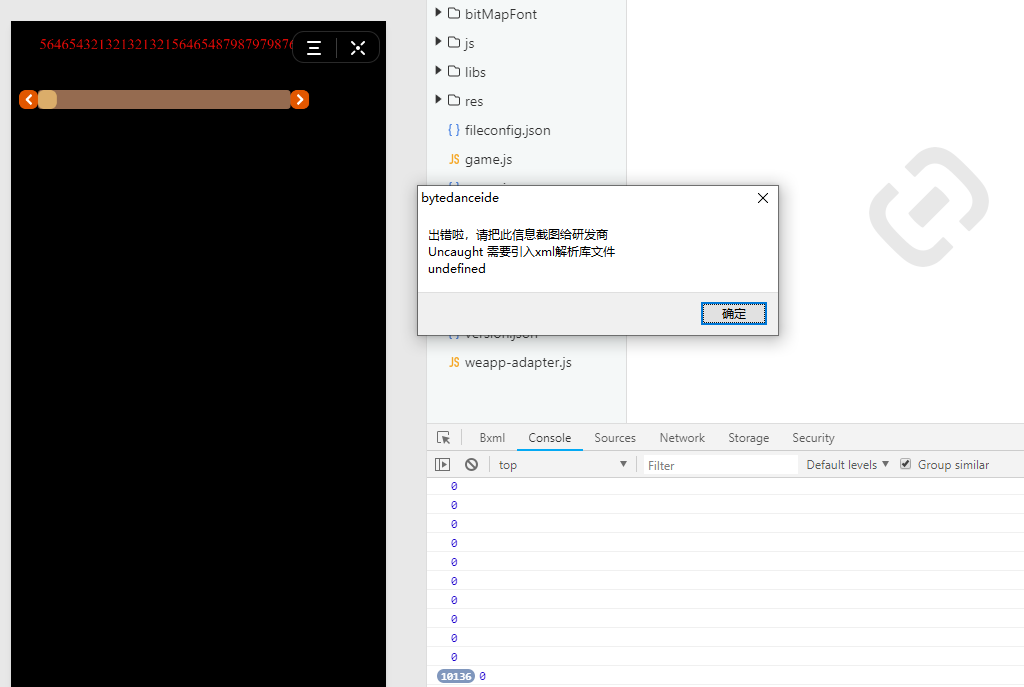The image size is (1024, 687).
Task: Open game.js file
Action: 488,159
